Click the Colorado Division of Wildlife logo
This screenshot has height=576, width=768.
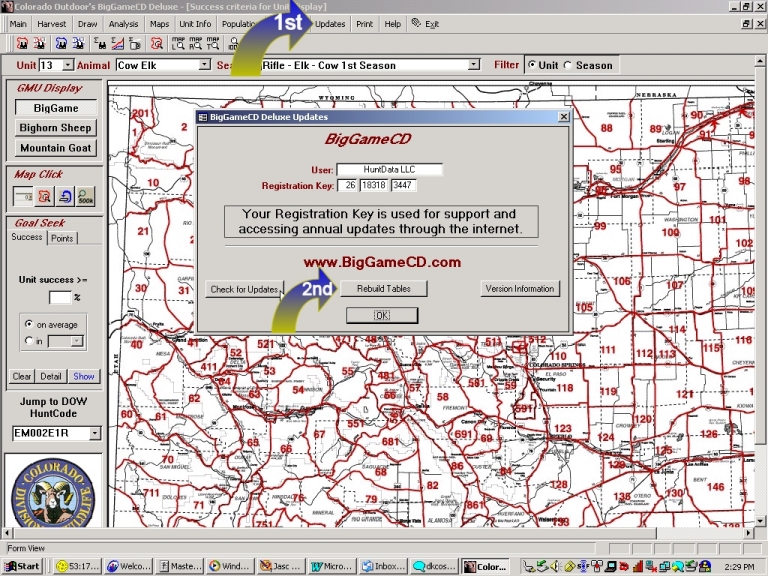click(53, 491)
